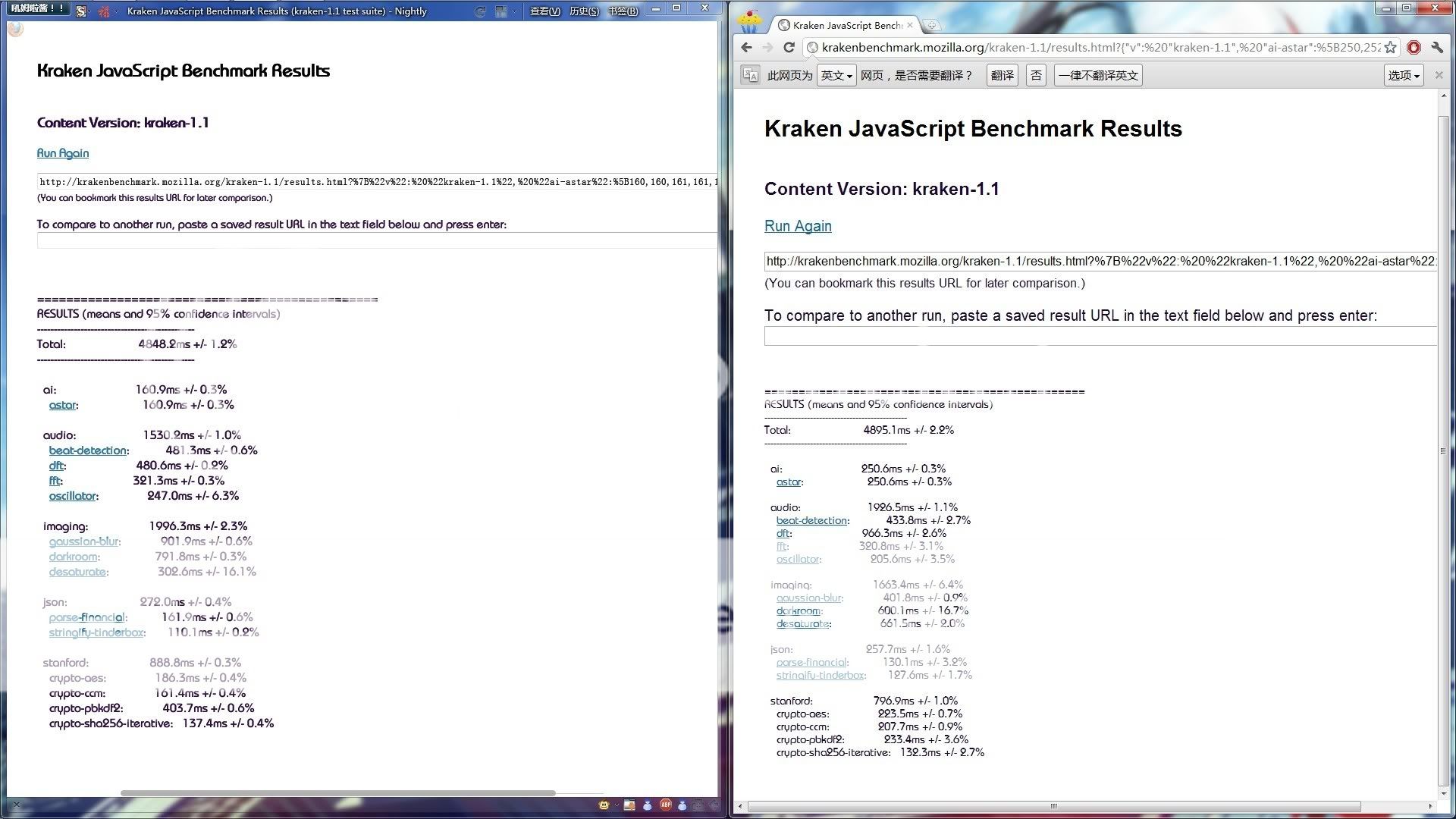The image size is (1456, 819).
Task: Open Adblock Plus icon in Nightly add-on bar
Action: tap(666, 805)
